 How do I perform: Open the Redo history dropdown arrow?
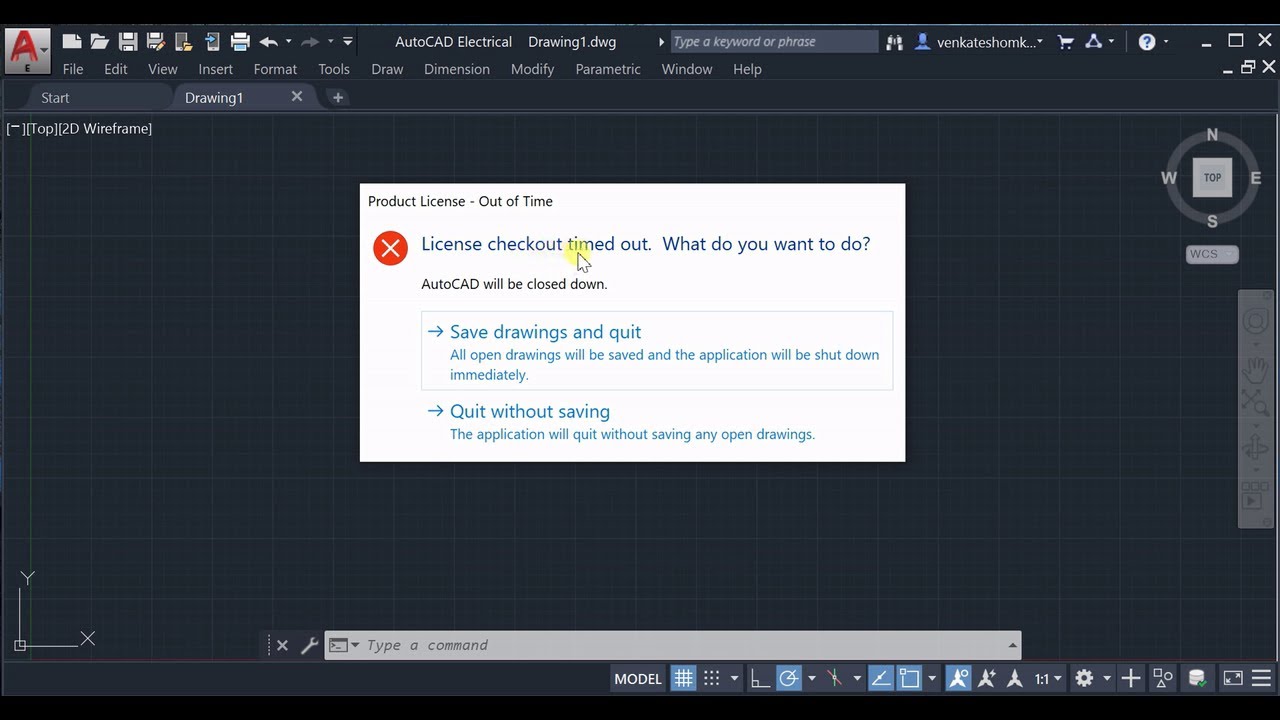[330, 42]
